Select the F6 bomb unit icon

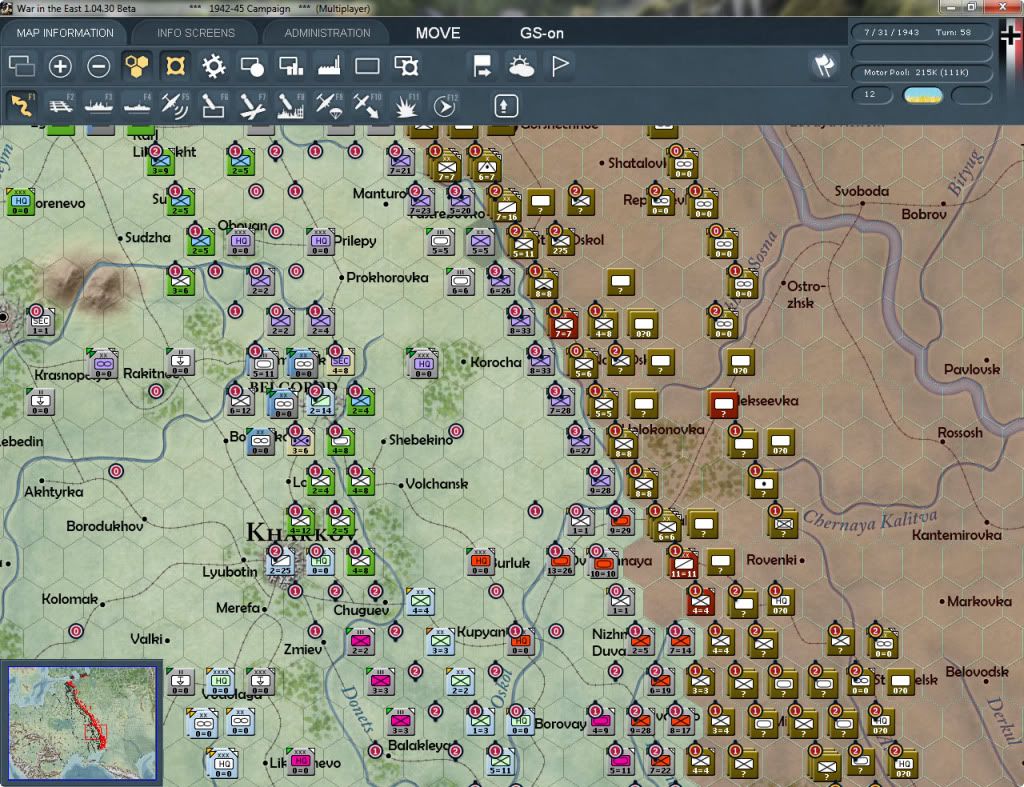click(x=214, y=106)
